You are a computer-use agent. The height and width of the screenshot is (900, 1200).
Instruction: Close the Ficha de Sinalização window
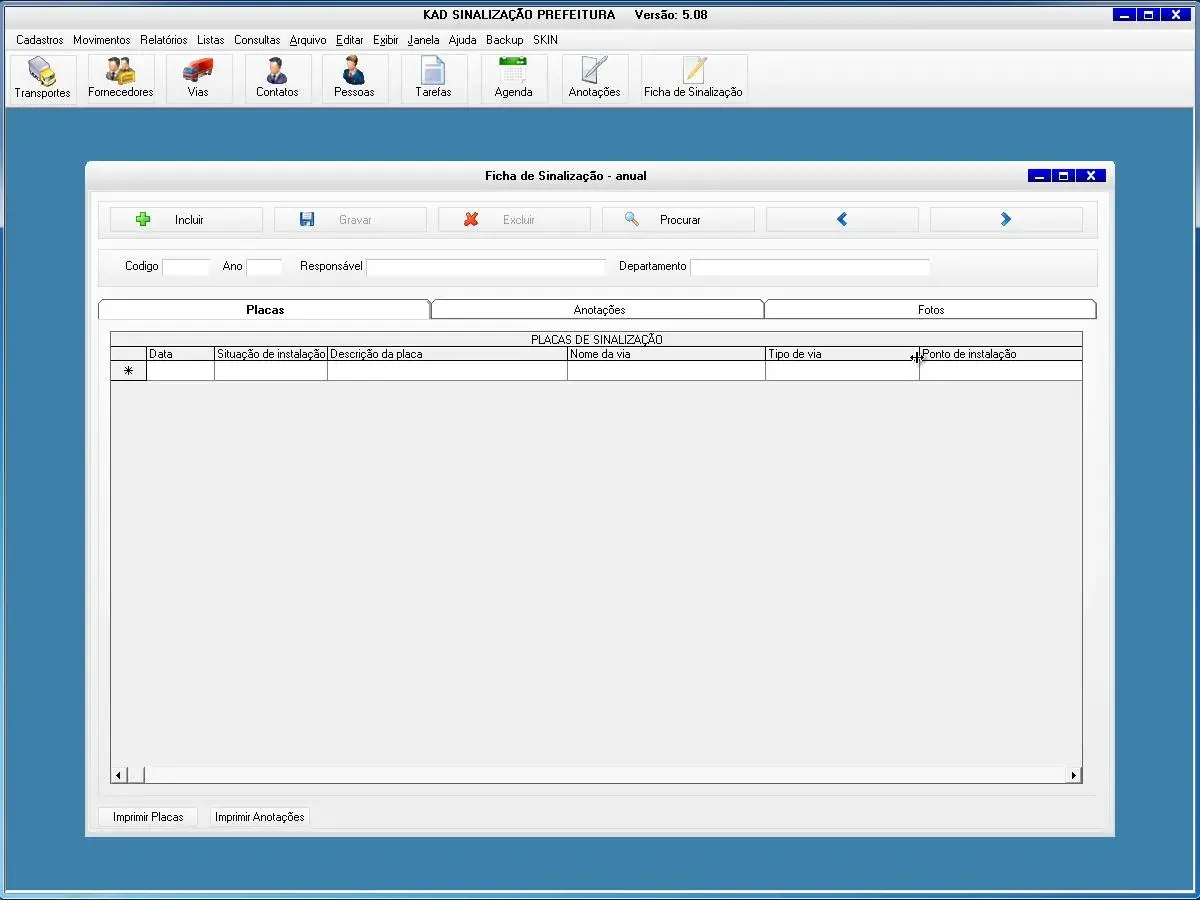[1091, 176]
